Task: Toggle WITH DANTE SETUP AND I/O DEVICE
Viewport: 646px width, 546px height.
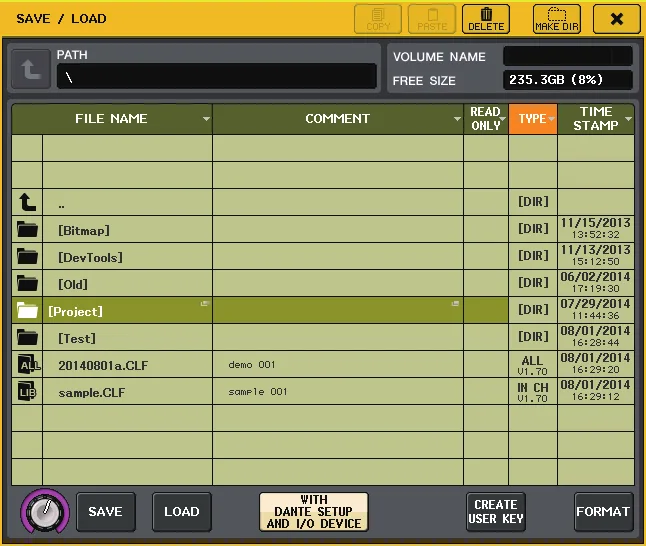Action: tap(314, 511)
